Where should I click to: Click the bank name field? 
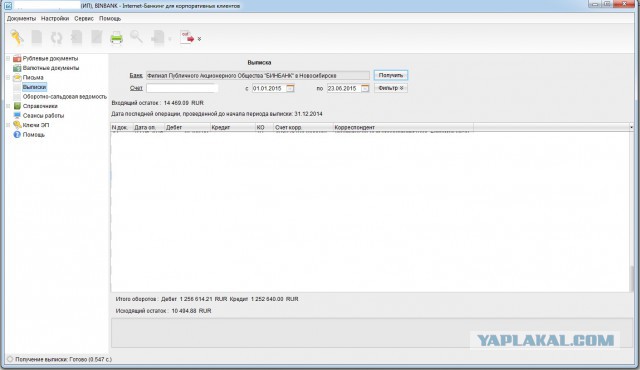point(258,75)
